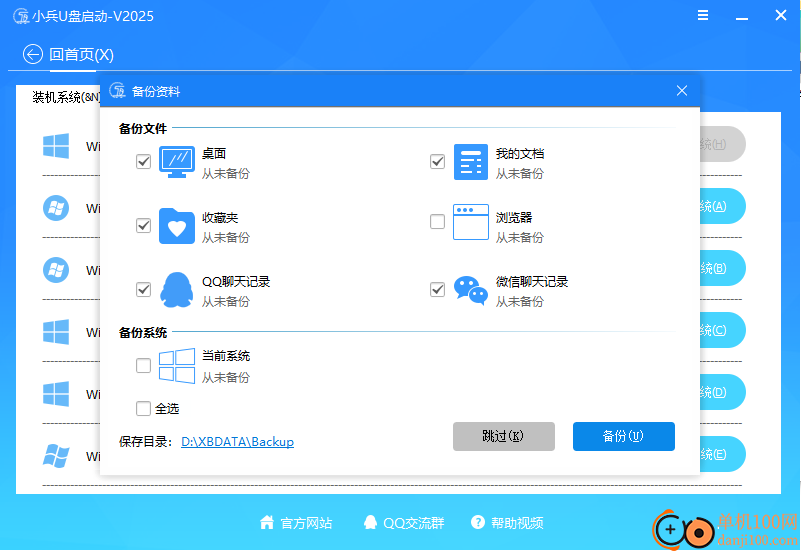Click the official website home icon
This screenshot has height=551, width=801.
coord(267,522)
